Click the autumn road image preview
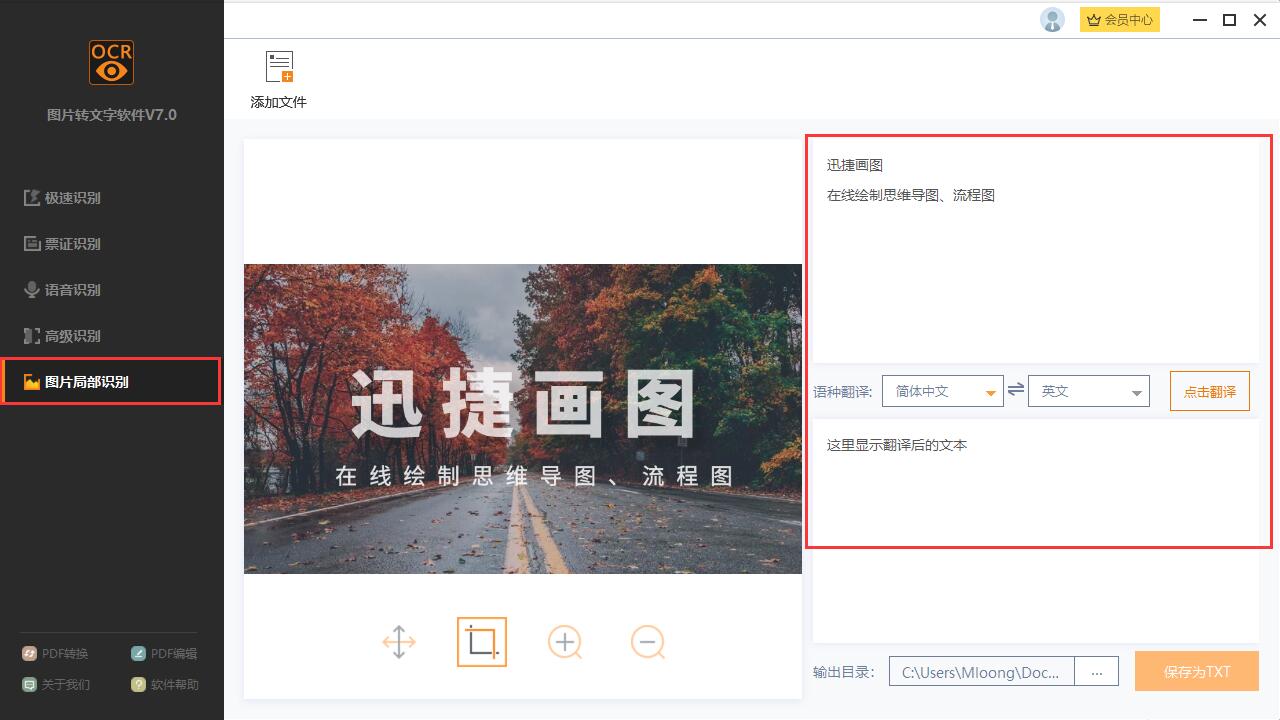1280x720 pixels. 523,419
